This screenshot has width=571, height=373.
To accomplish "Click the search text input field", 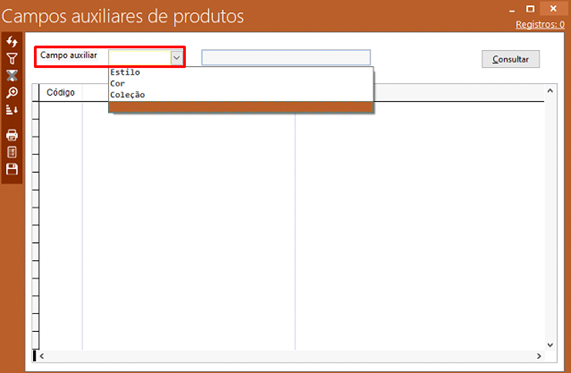I will tap(286, 58).
